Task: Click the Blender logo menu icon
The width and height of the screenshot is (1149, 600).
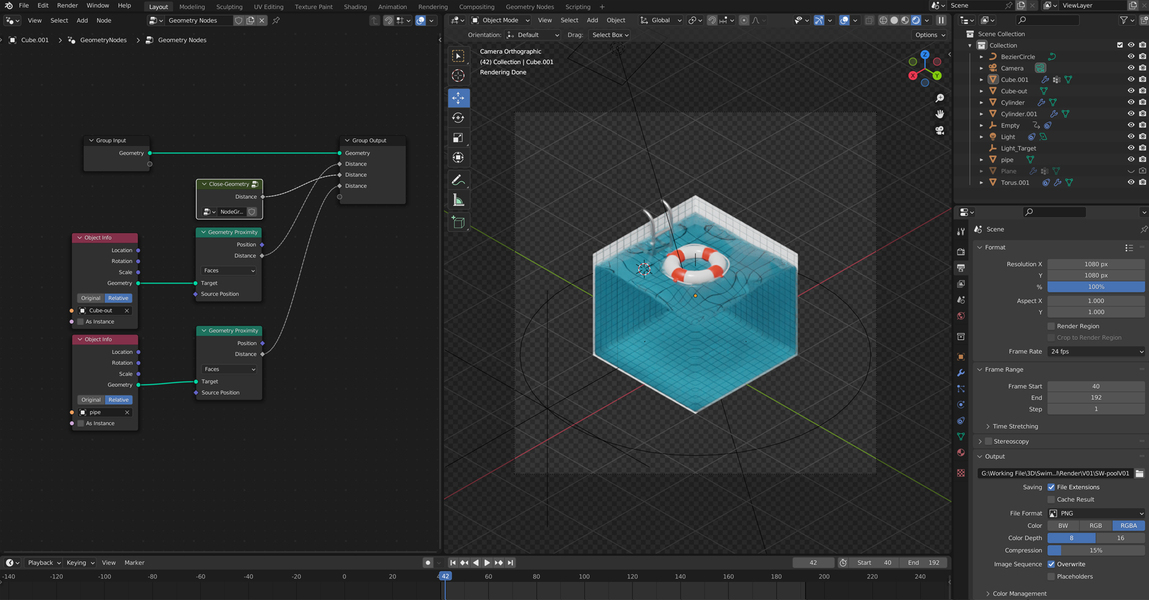Action: tap(8, 5)
